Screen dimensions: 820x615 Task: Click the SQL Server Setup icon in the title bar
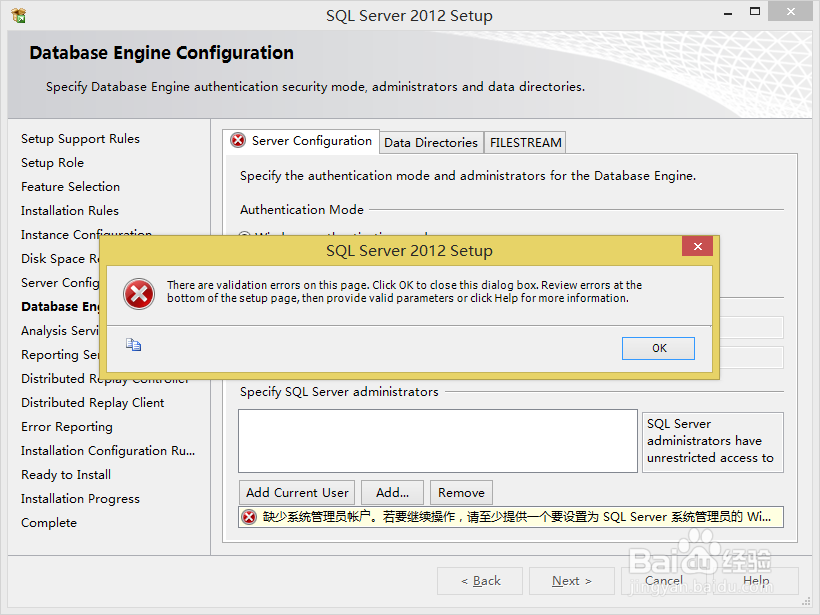click(17, 15)
